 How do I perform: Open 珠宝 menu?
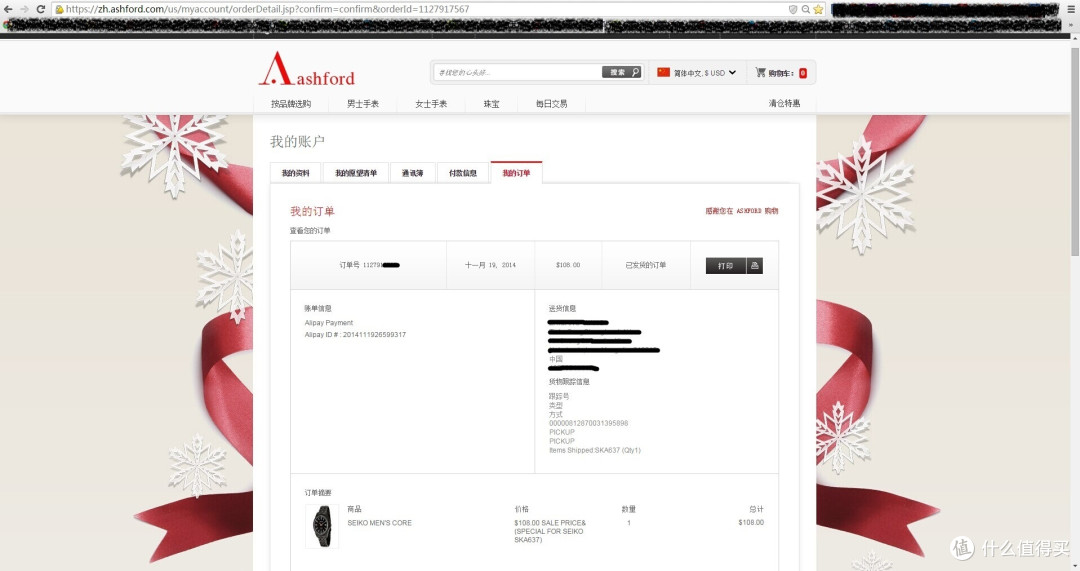pyautogui.click(x=491, y=104)
